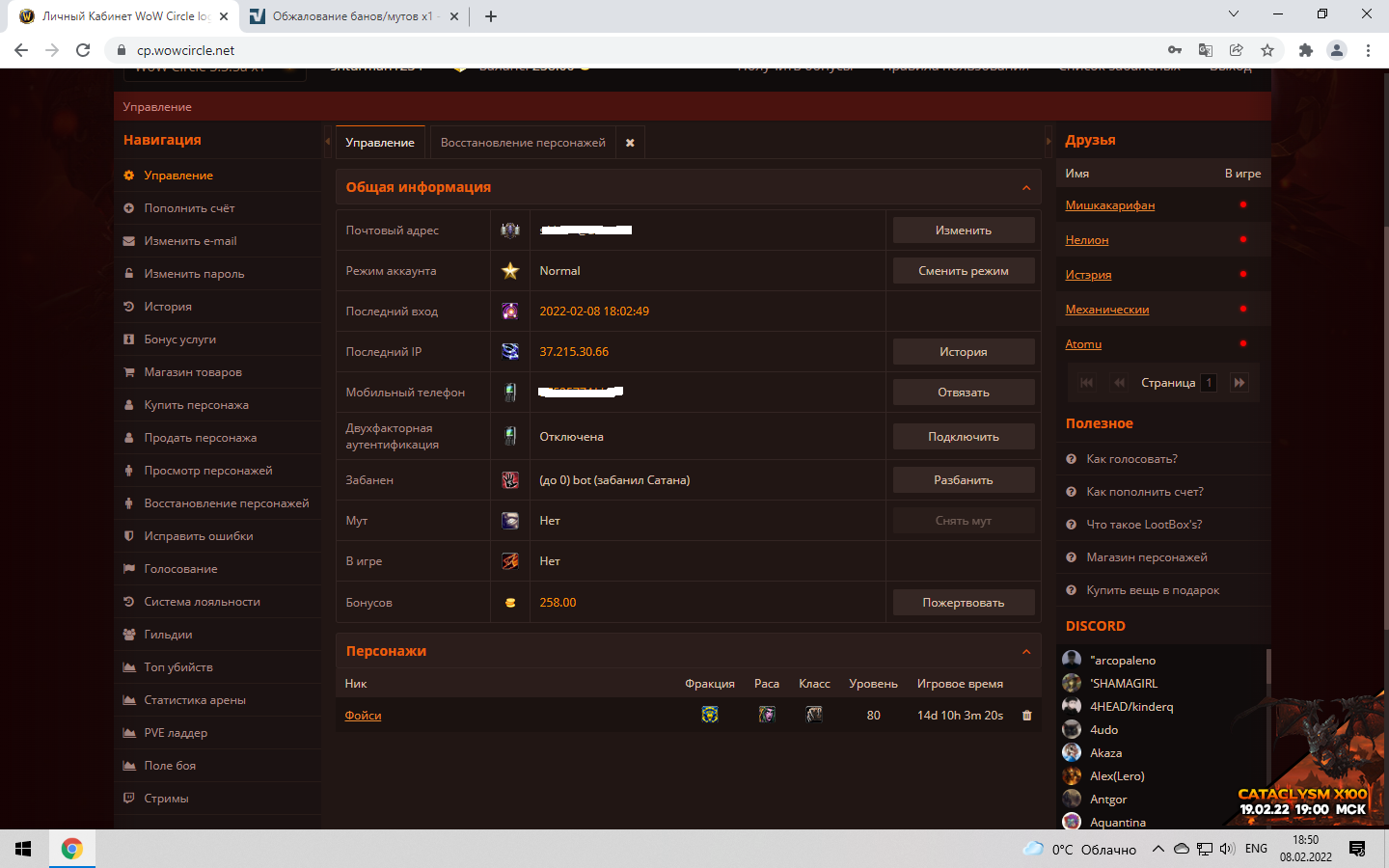The image size is (1389, 868).
Task: Click the bookmark star in address bar
Action: coord(1267,50)
